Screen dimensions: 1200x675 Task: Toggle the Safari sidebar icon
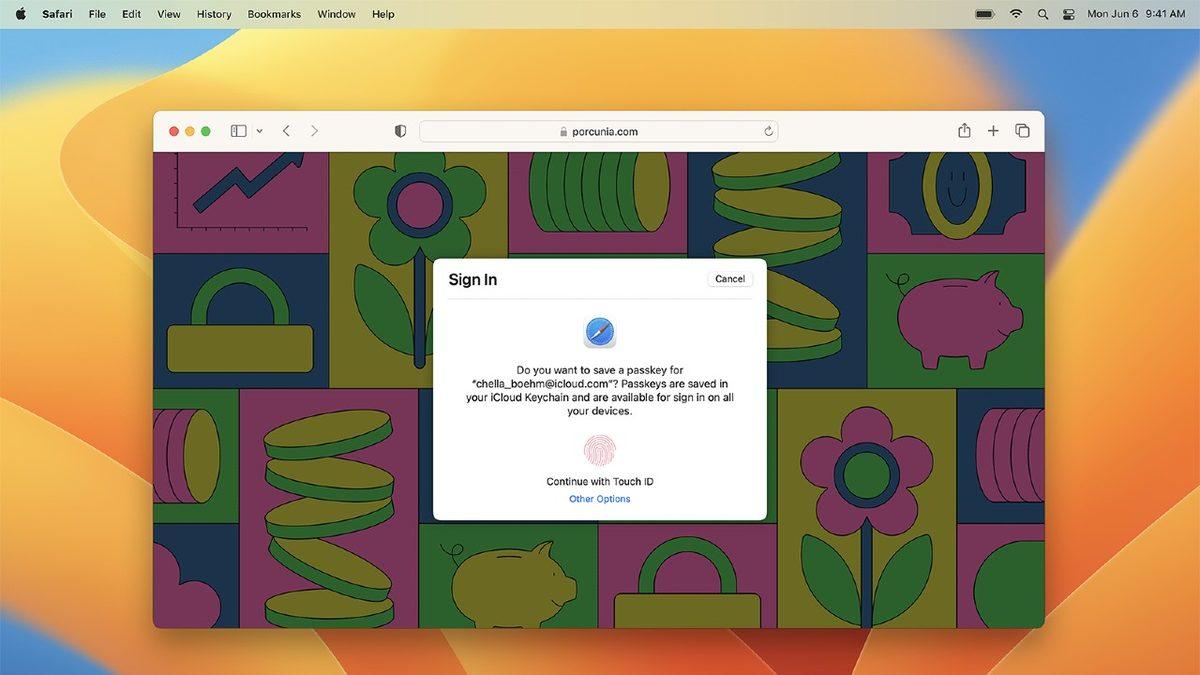point(238,130)
